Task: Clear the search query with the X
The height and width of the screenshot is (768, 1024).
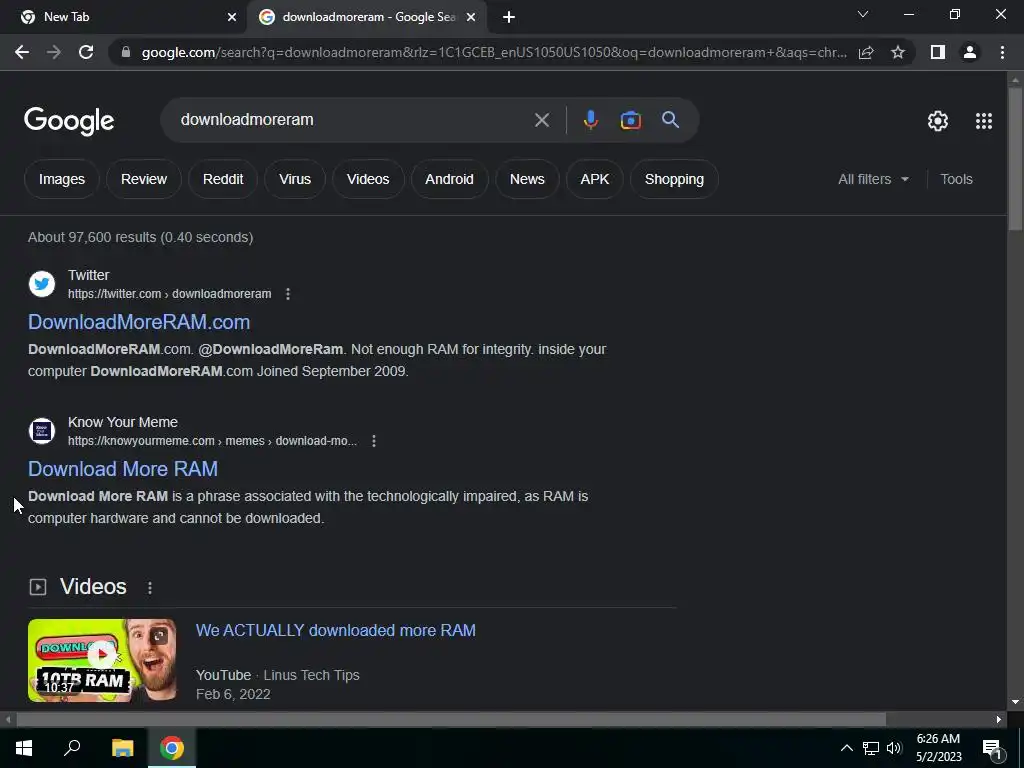Action: tap(541, 120)
